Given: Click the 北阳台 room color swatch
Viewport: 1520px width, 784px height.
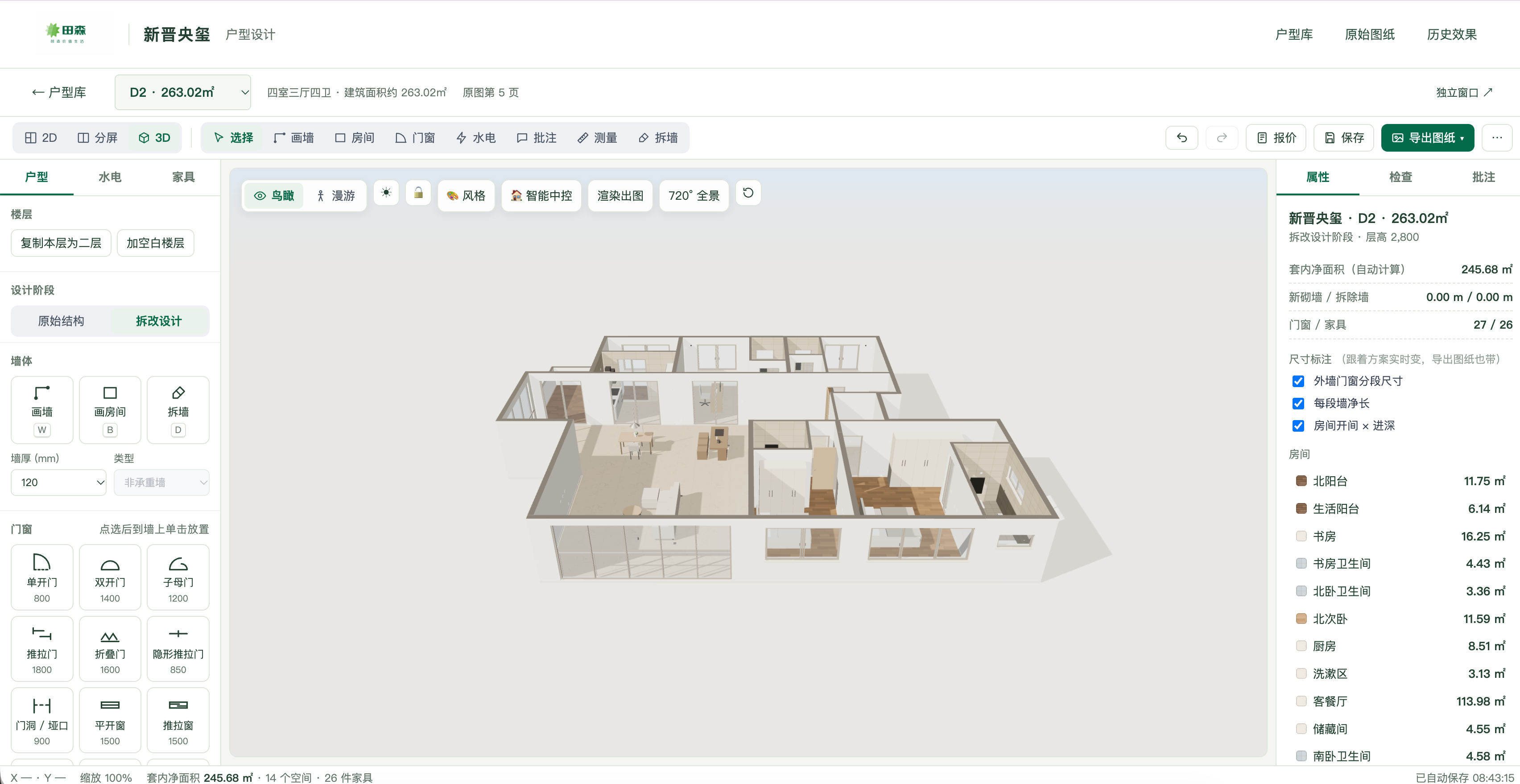Looking at the screenshot, I should 1301,481.
